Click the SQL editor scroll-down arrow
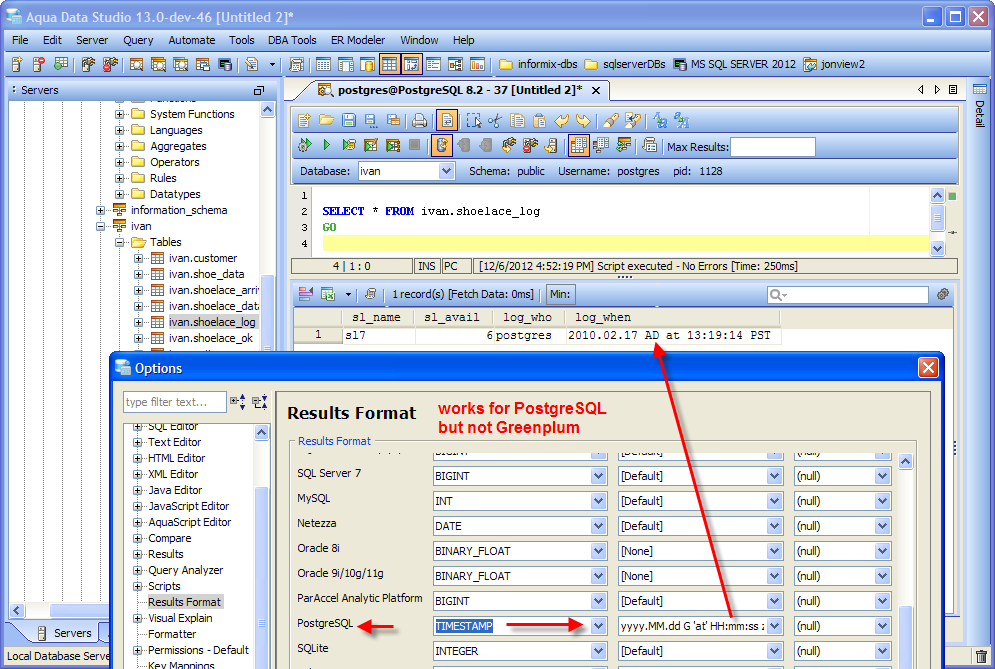The height and width of the screenshot is (669, 995). coord(937,248)
